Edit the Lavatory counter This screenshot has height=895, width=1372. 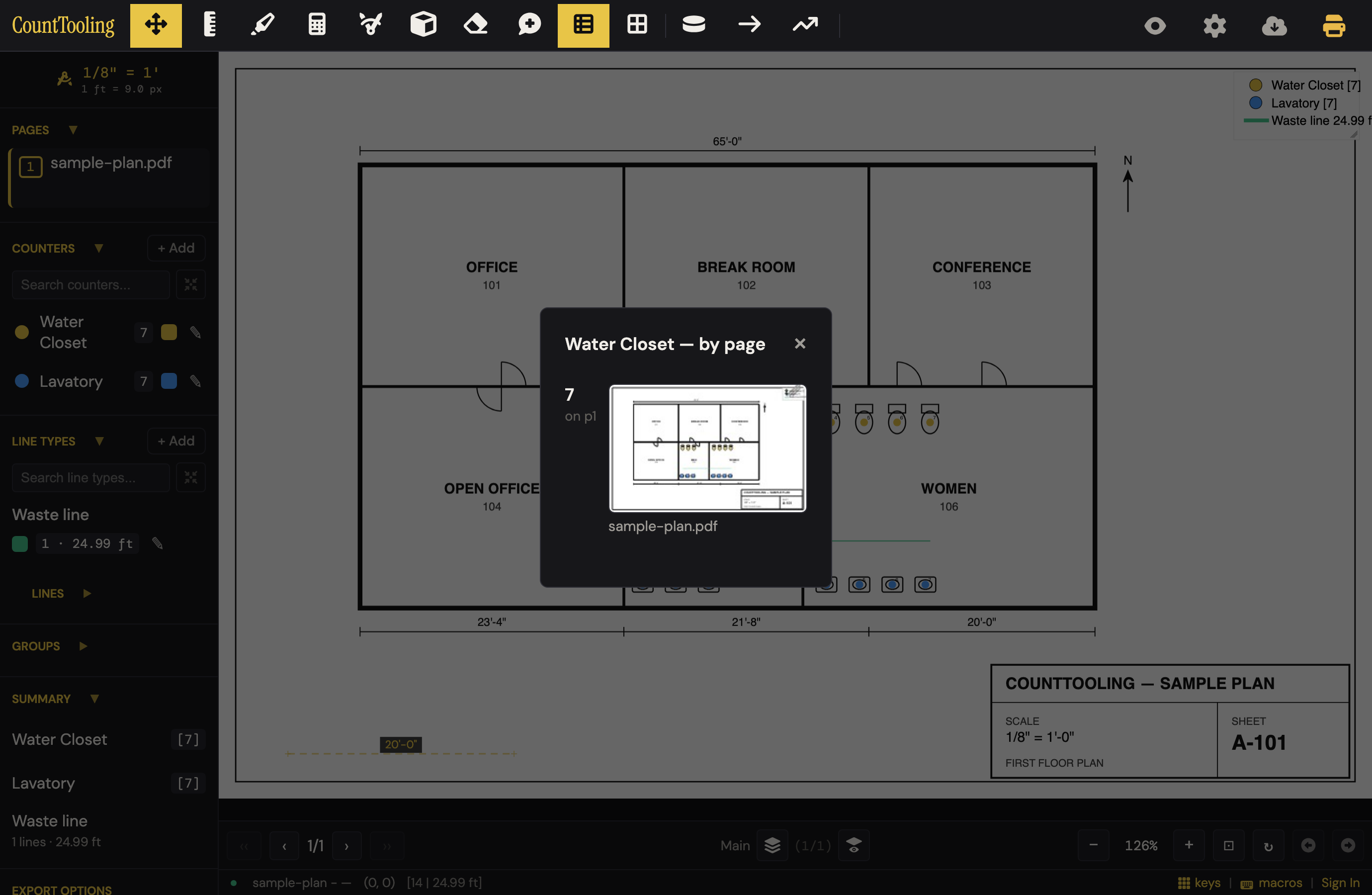[x=195, y=381]
